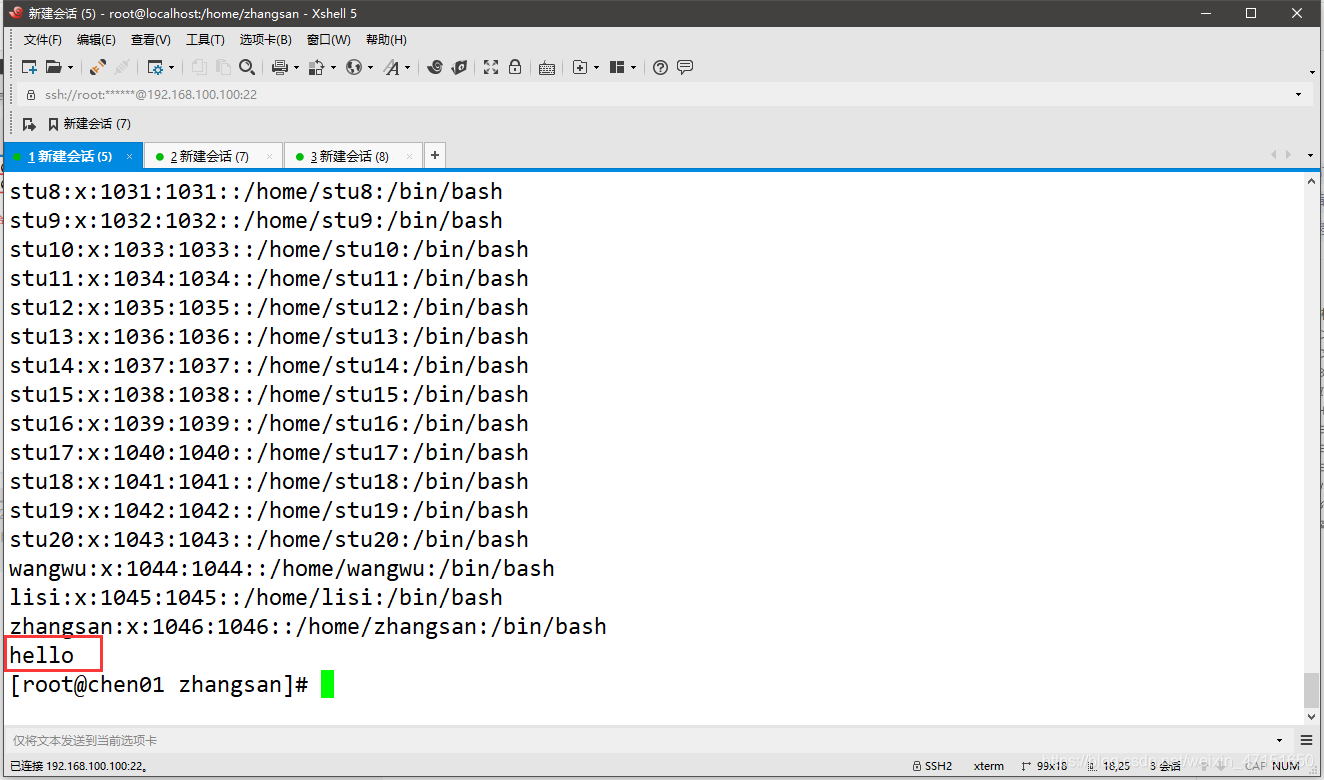Screen dimensions: 1324x780
Task: Close tab 3 新建会话 (8)
Action: pos(409,156)
